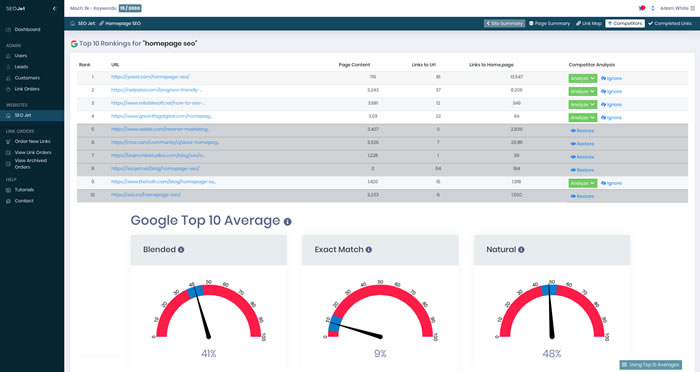Click the info icon beside Exact Match
The height and width of the screenshot is (372, 700).
(369, 250)
